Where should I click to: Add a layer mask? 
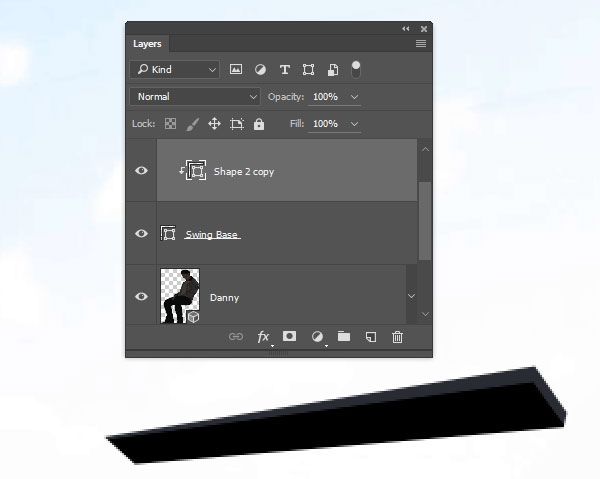pyautogui.click(x=289, y=336)
